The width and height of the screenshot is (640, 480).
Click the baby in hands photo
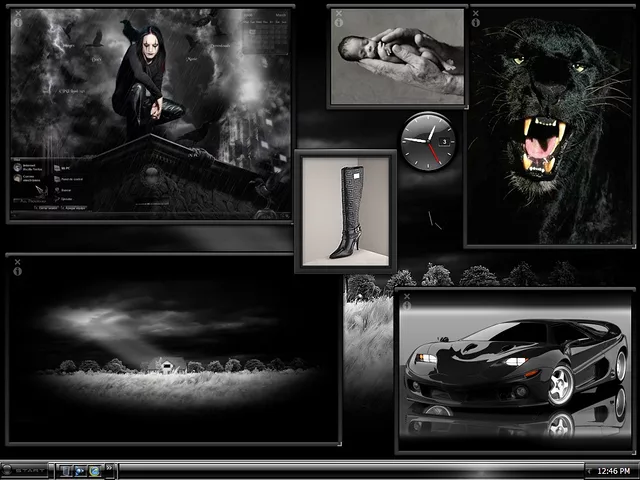click(x=397, y=56)
